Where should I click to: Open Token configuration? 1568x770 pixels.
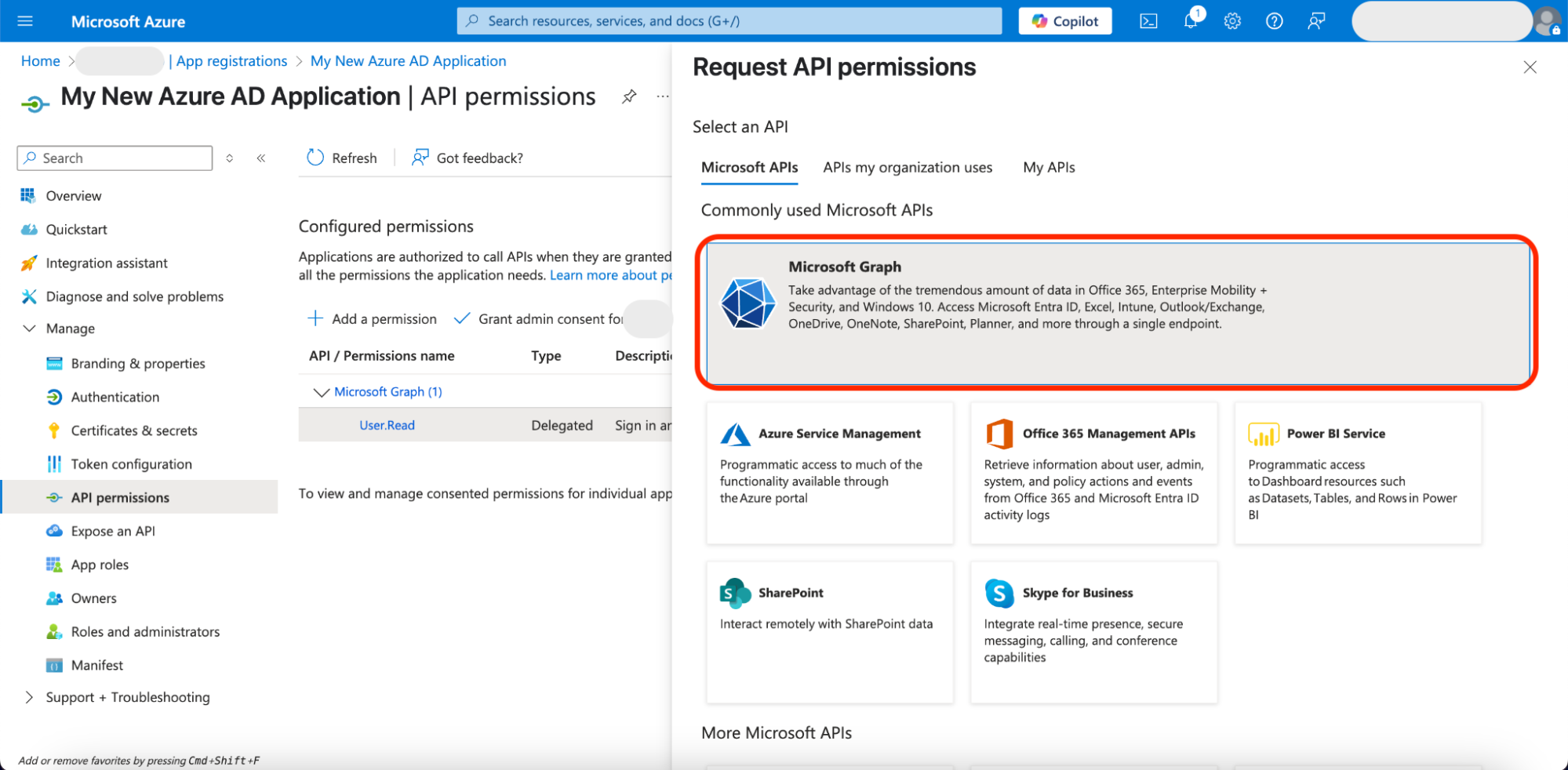tap(132, 464)
